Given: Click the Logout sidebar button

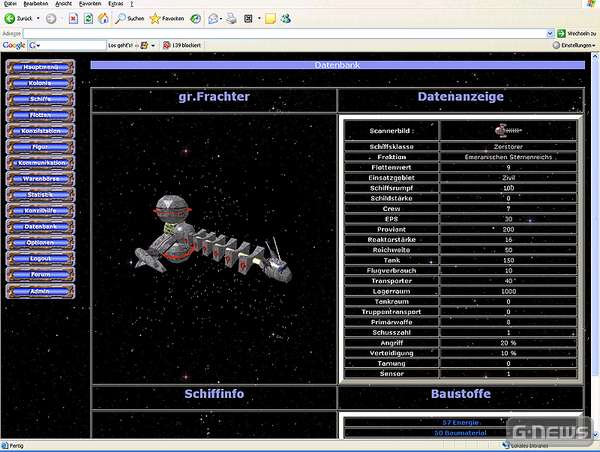Looking at the screenshot, I should click(x=41, y=259).
